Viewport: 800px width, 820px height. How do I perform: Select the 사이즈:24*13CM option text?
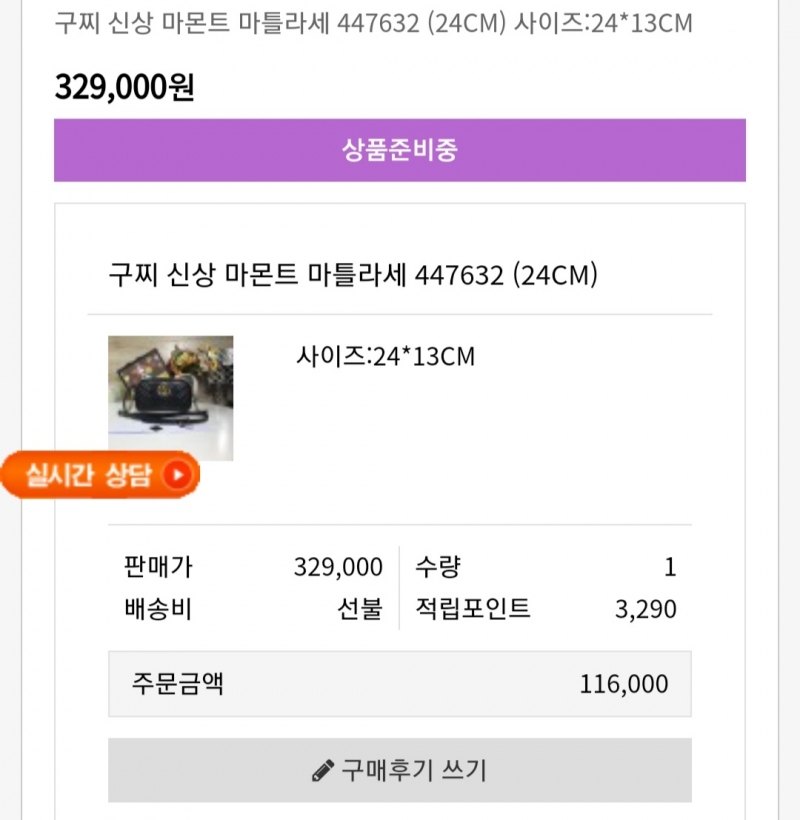(385, 356)
